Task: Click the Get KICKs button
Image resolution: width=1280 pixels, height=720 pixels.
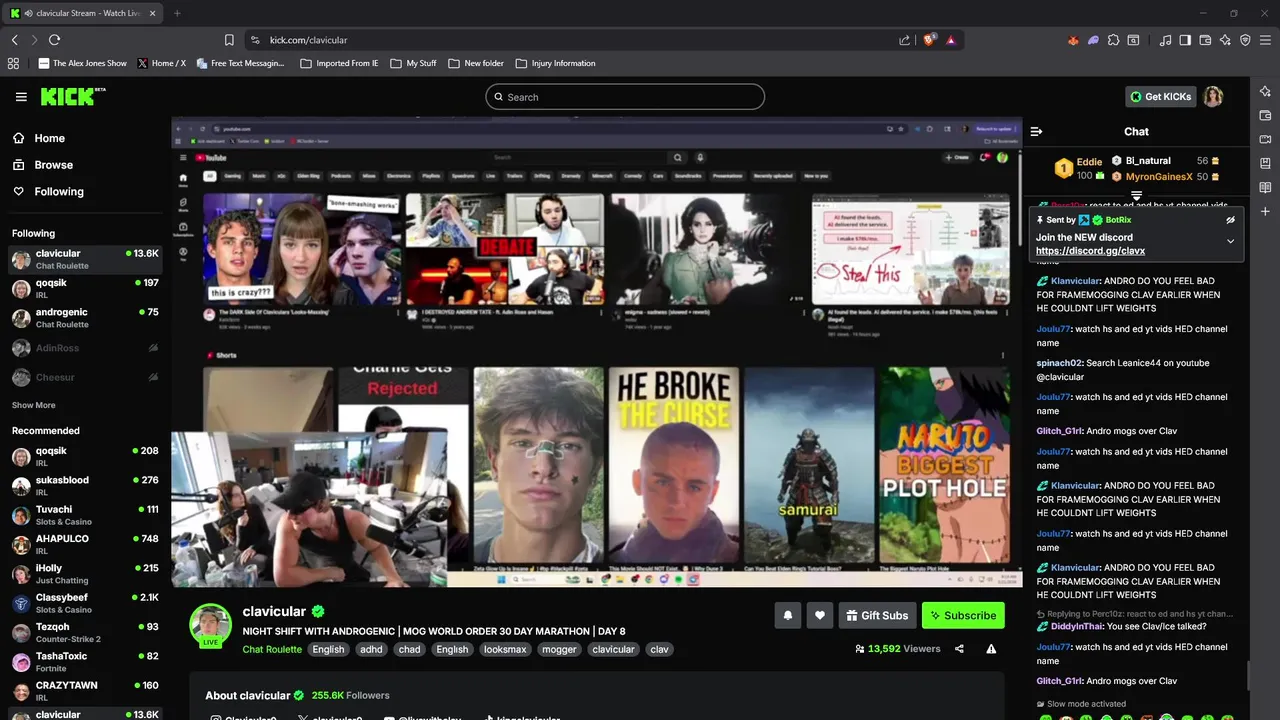Action: coord(1161,97)
